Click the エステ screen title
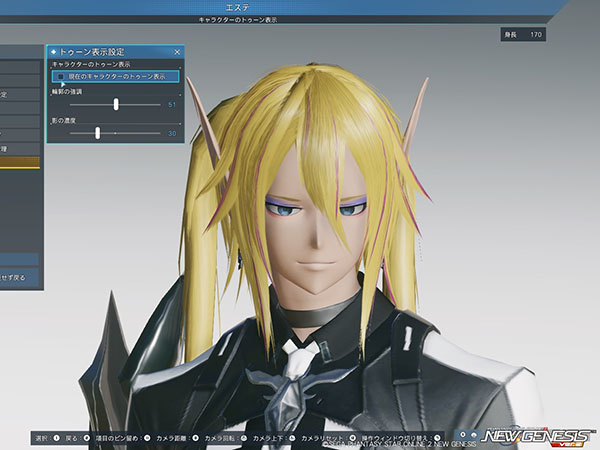The height and width of the screenshot is (450, 600). point(238,7)
